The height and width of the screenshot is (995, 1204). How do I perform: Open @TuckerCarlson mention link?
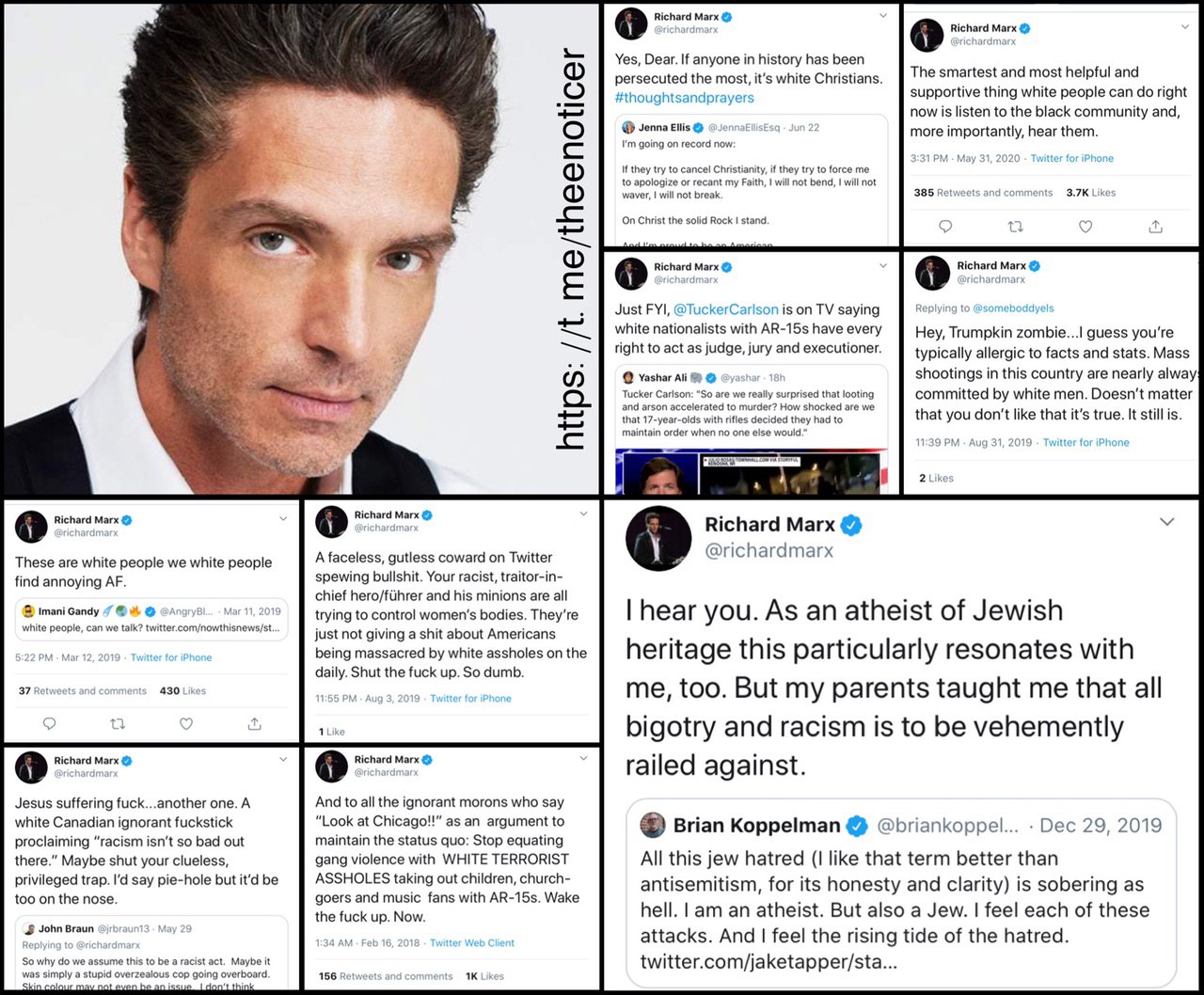[x=726, y=309]
